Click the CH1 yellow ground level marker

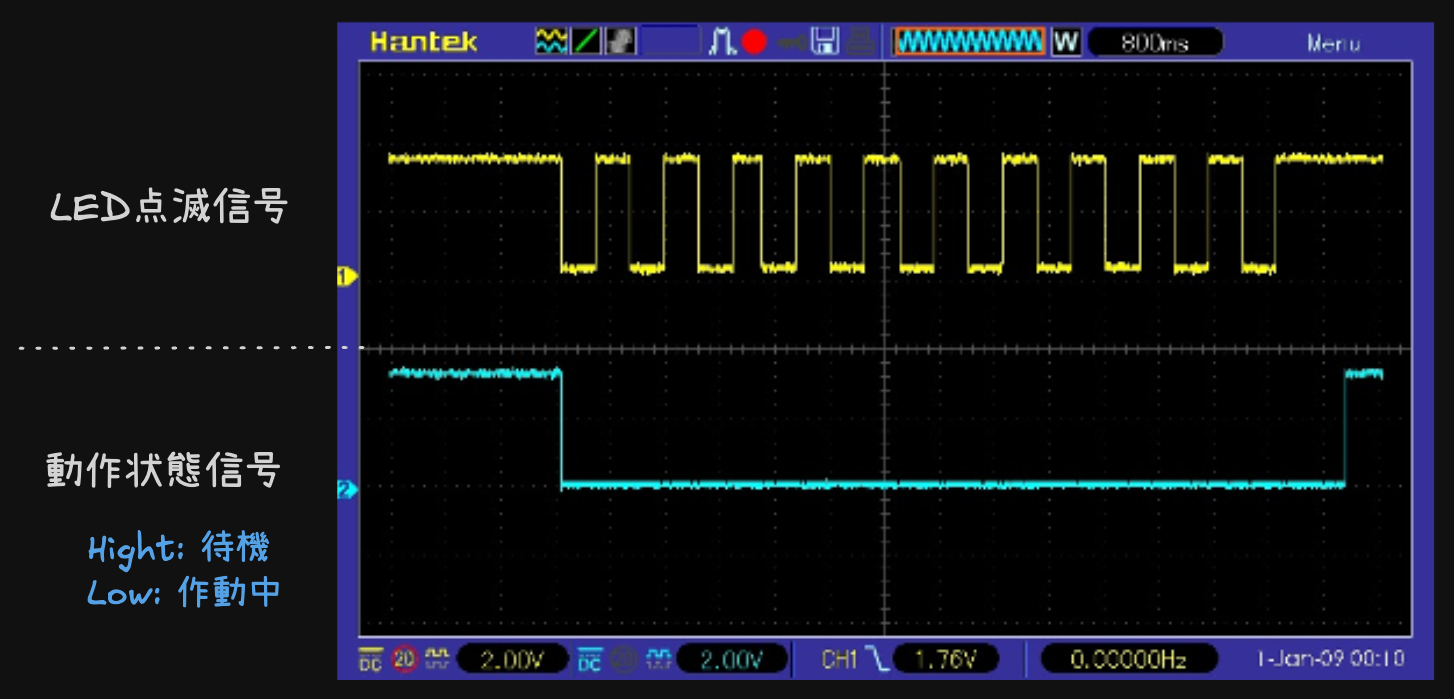(347, 276)
